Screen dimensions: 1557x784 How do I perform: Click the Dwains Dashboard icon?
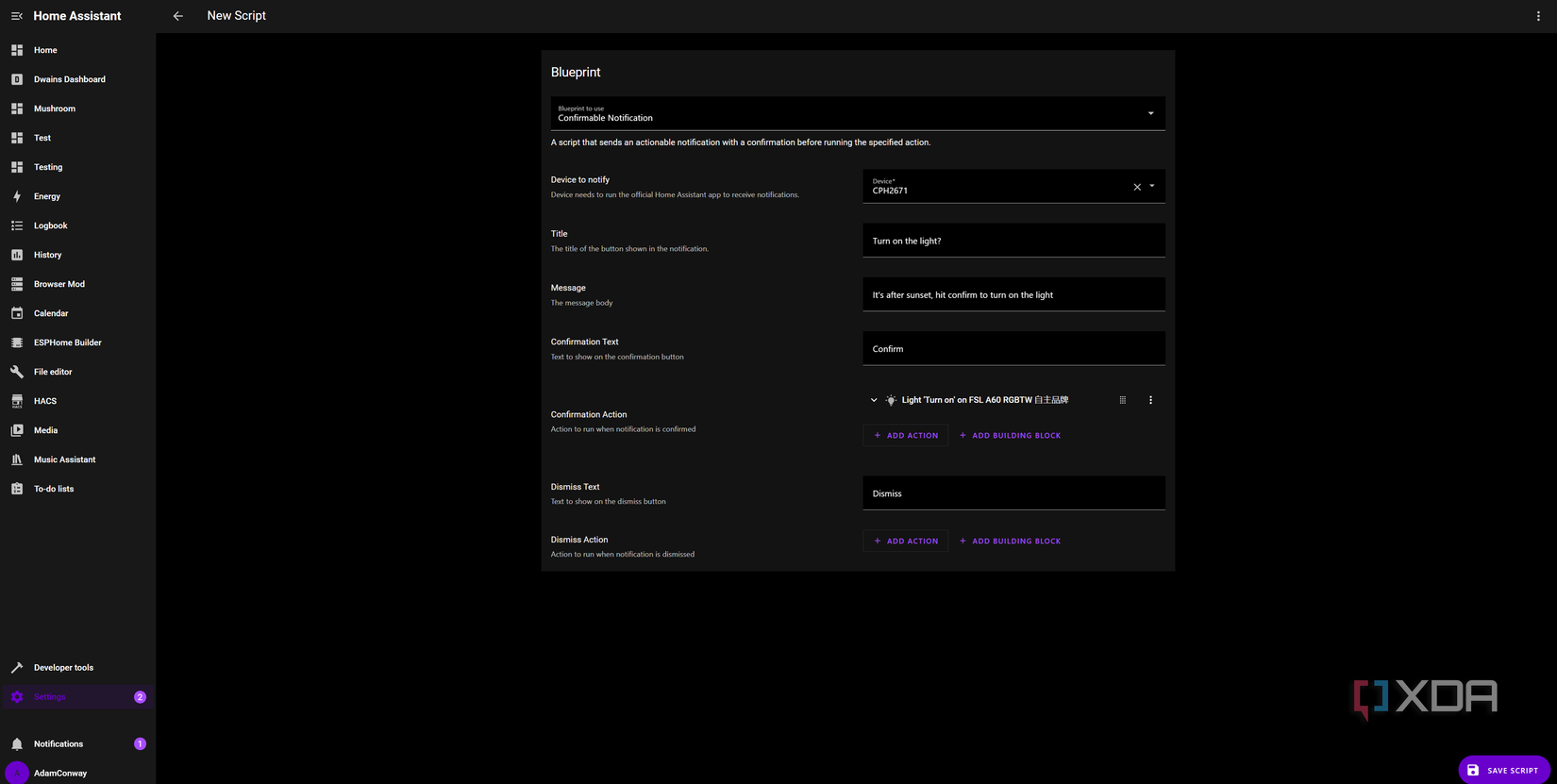pyautogui.click(x=17, y=79)
